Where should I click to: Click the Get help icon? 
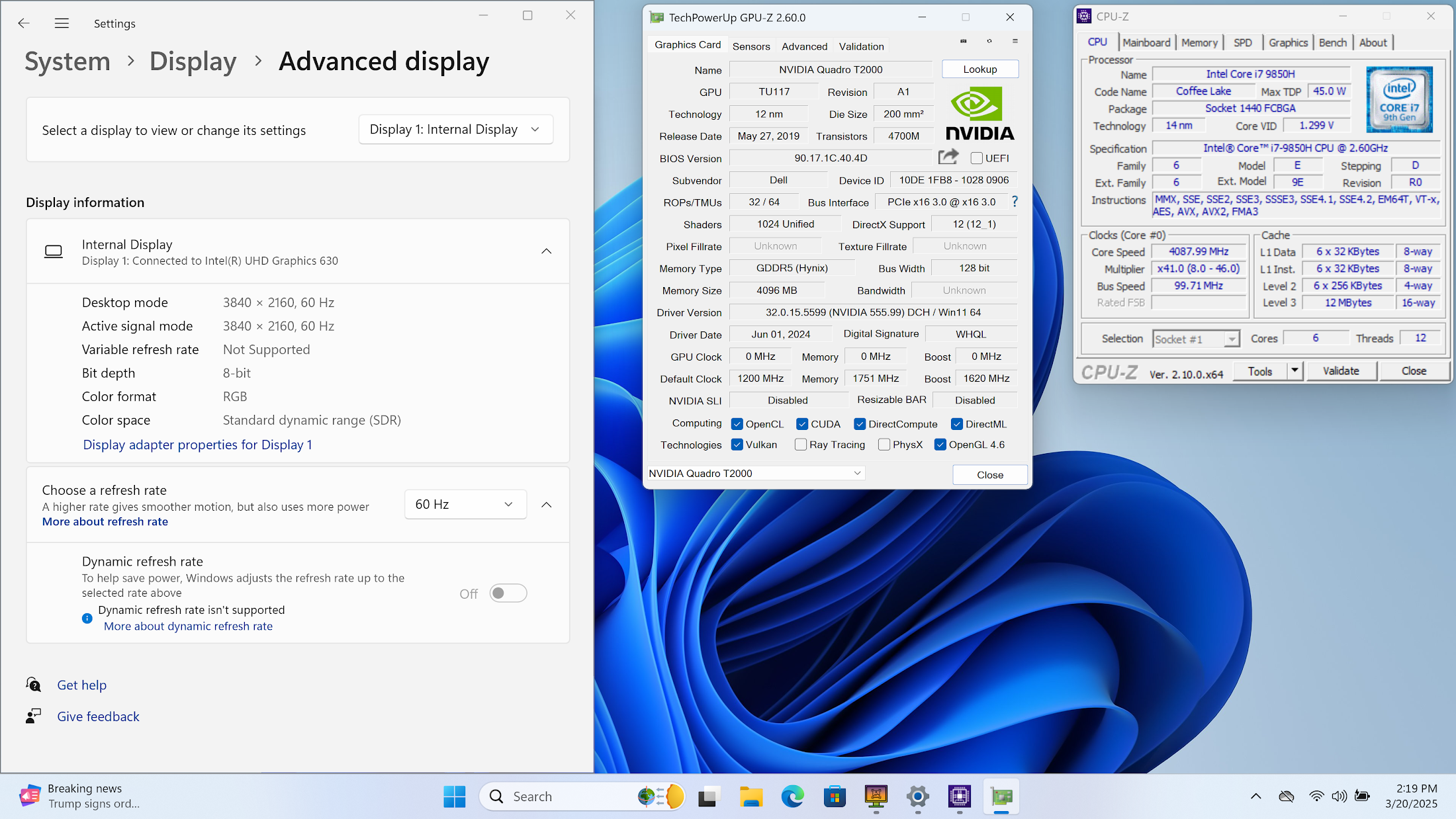(33, 684)
